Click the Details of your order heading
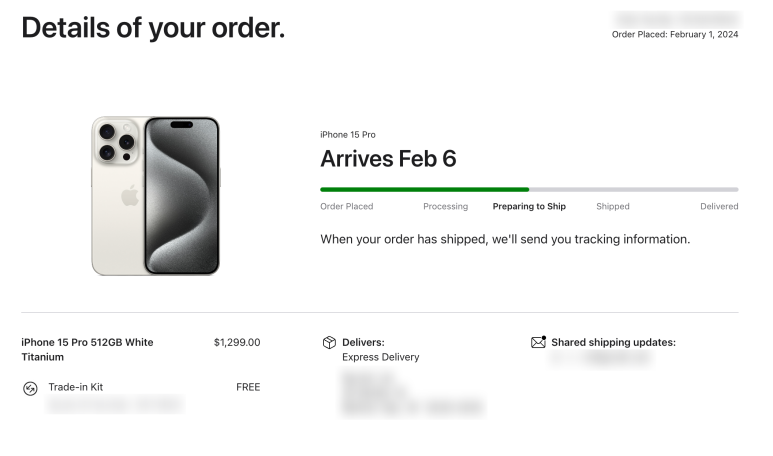773x456 pixels. point(153,28)
